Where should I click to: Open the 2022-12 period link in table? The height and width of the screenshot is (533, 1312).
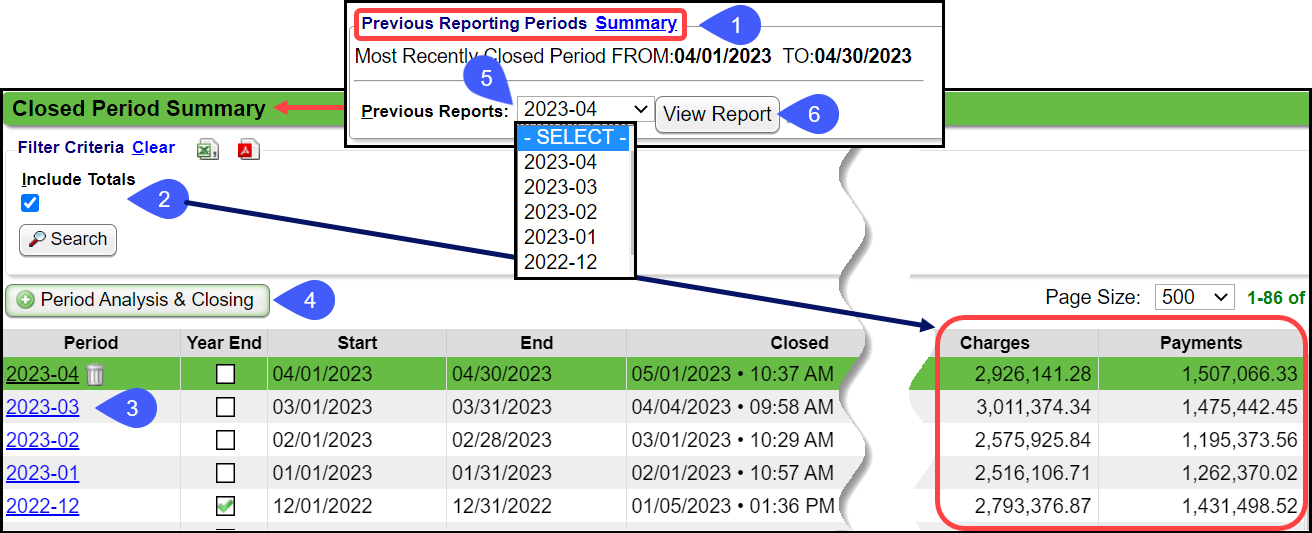coord(42,506)
